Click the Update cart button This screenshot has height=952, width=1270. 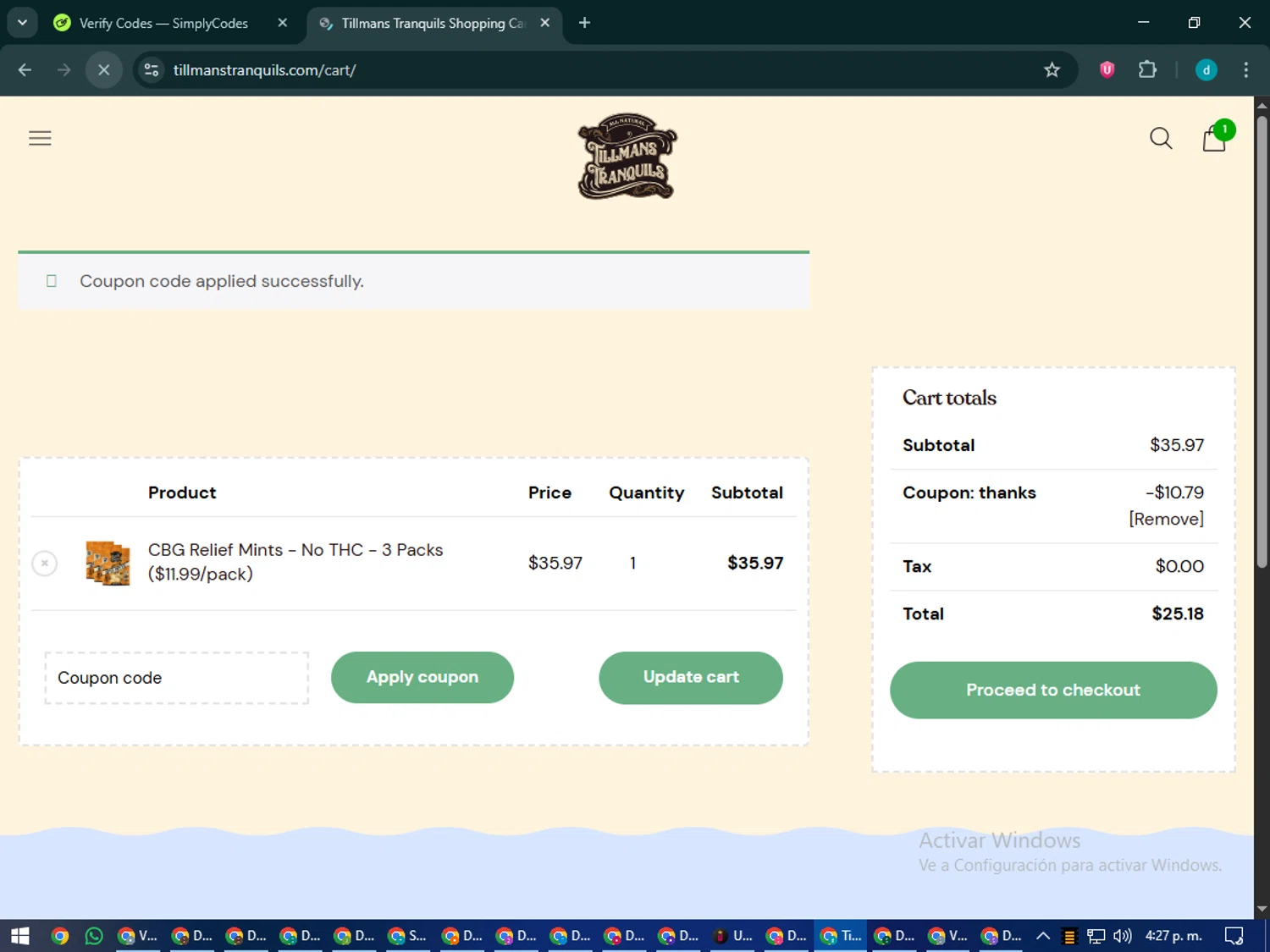tap(691, 677)
